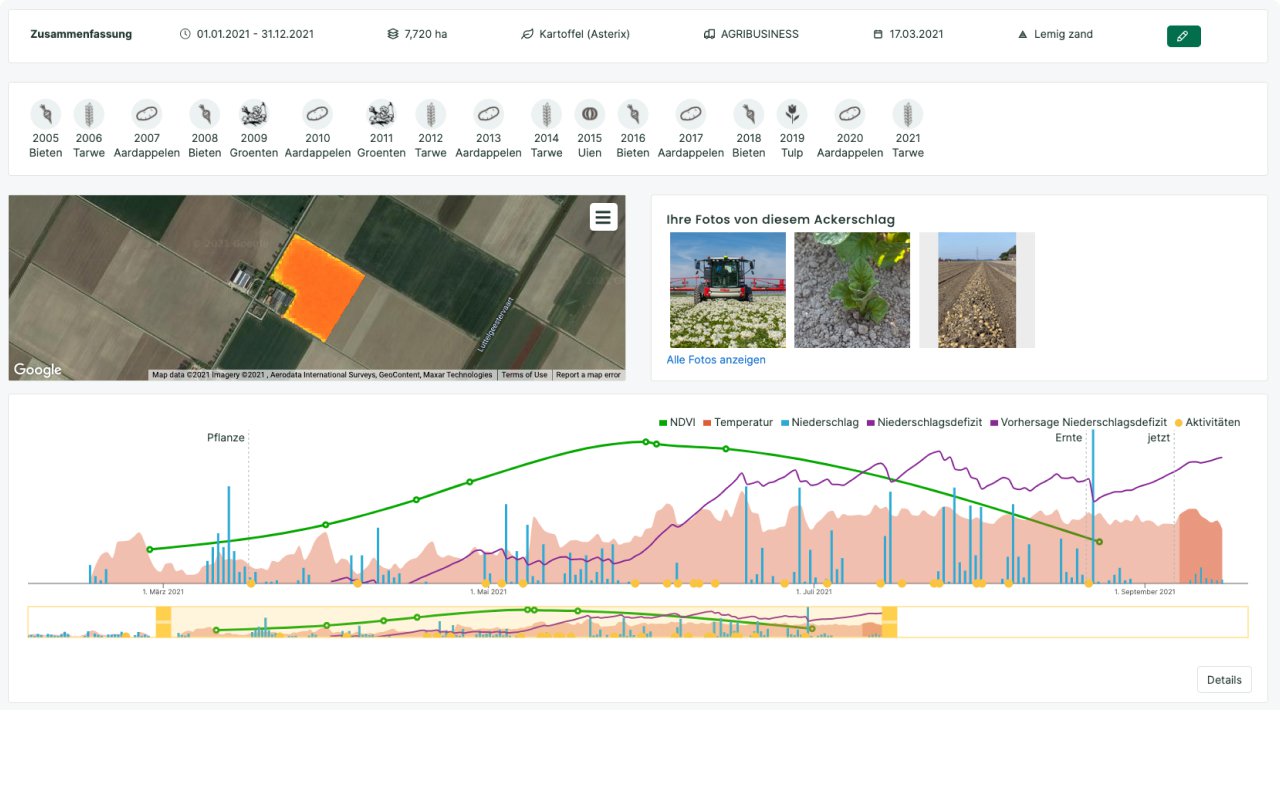Open the Alle Fotos anzeigen link
Screen dimensions: 1280x800
click(x=716, y=360)
